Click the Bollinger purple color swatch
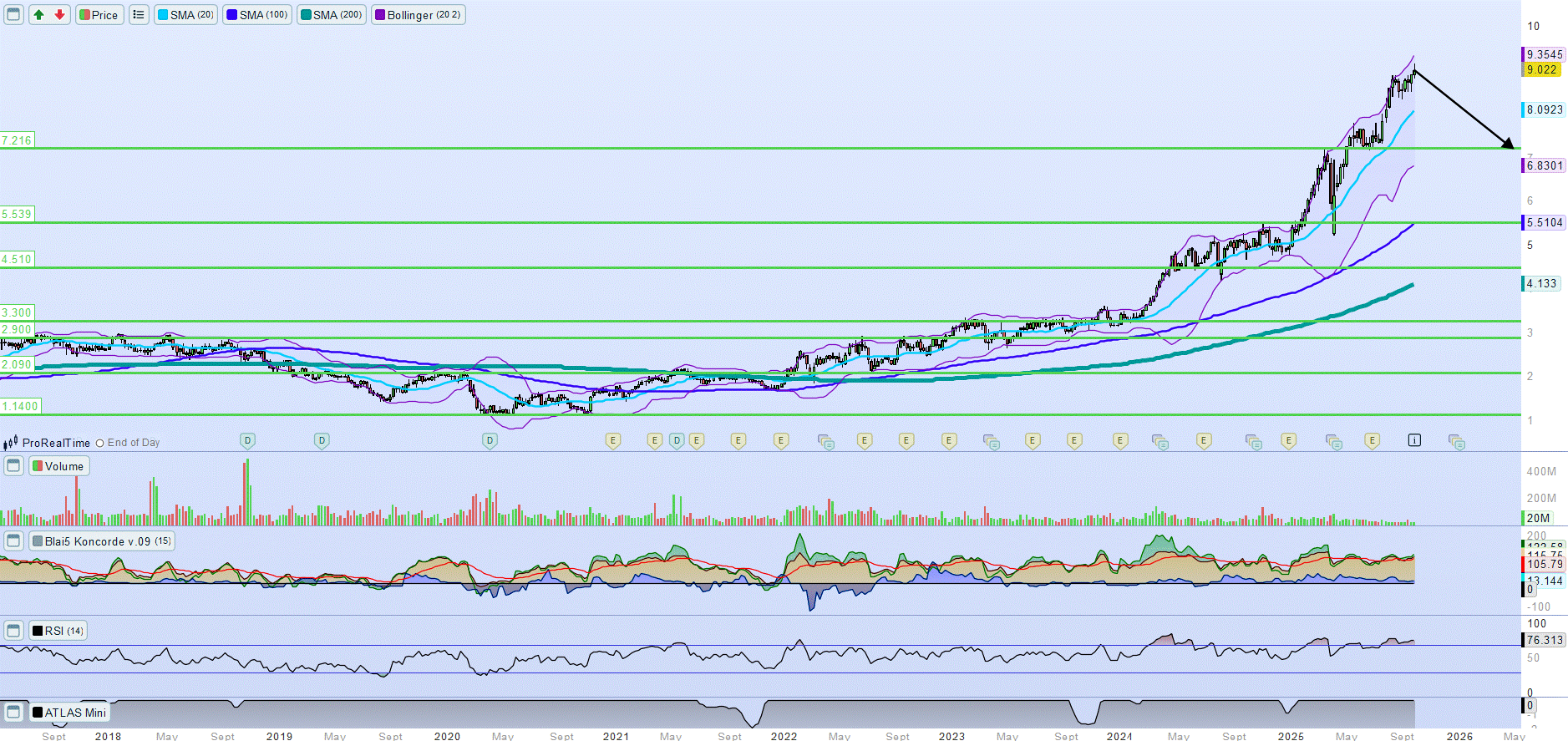The width and height of the screenshot is (1568, 741). click(x=380, y=15)
